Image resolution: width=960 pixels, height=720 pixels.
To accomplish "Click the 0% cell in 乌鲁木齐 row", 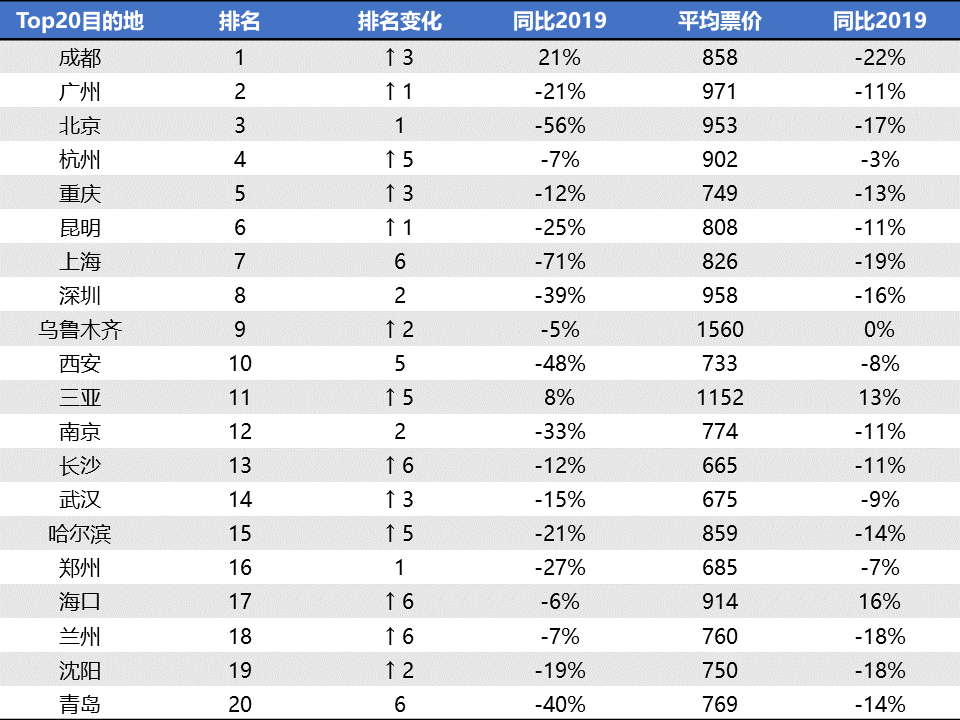I will click(x=879, y=329).
